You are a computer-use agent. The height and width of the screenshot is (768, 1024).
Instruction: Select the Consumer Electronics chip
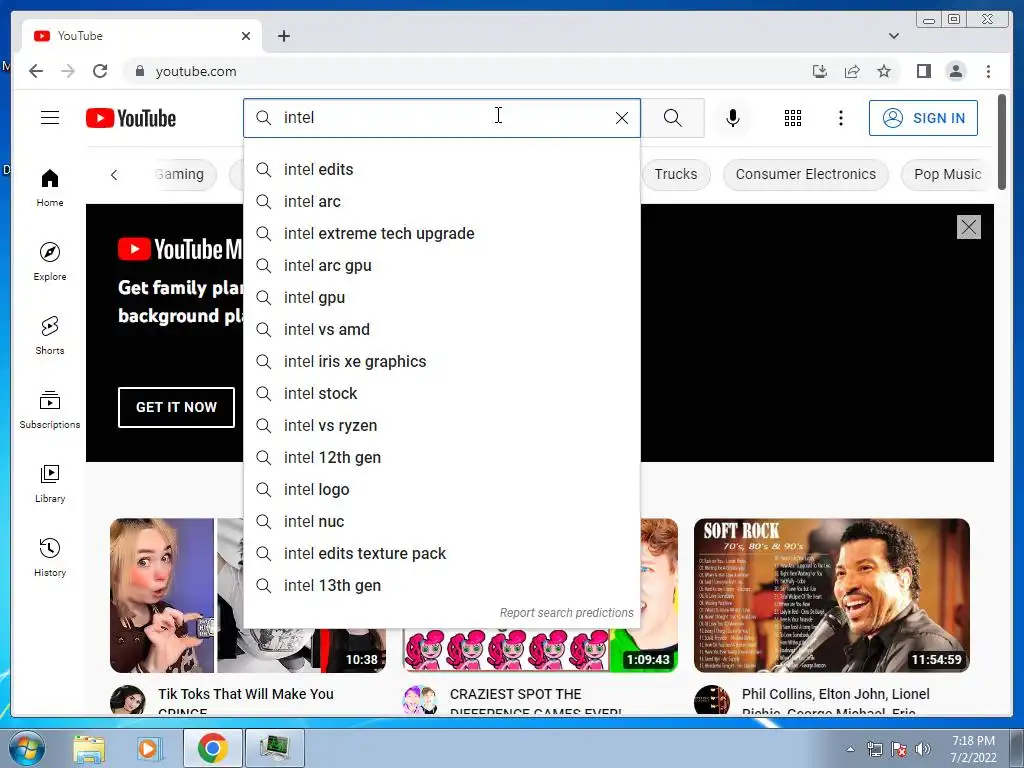(805, 174)
